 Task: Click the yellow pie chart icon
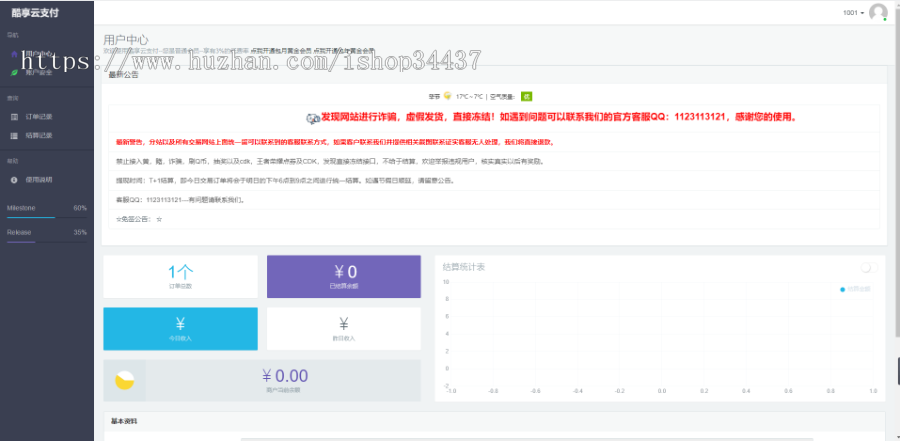125,380
